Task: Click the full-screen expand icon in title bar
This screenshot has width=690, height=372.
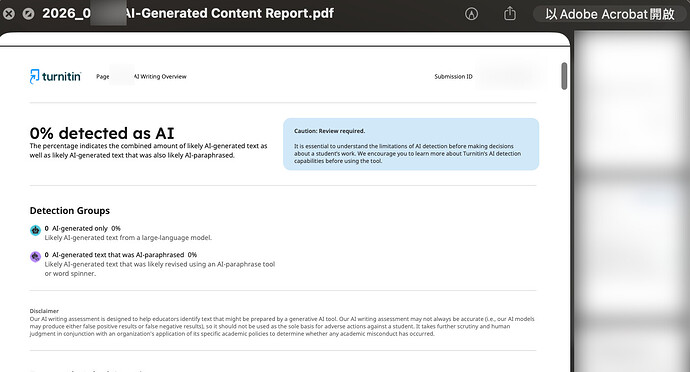Action: [x=28, y=14]
